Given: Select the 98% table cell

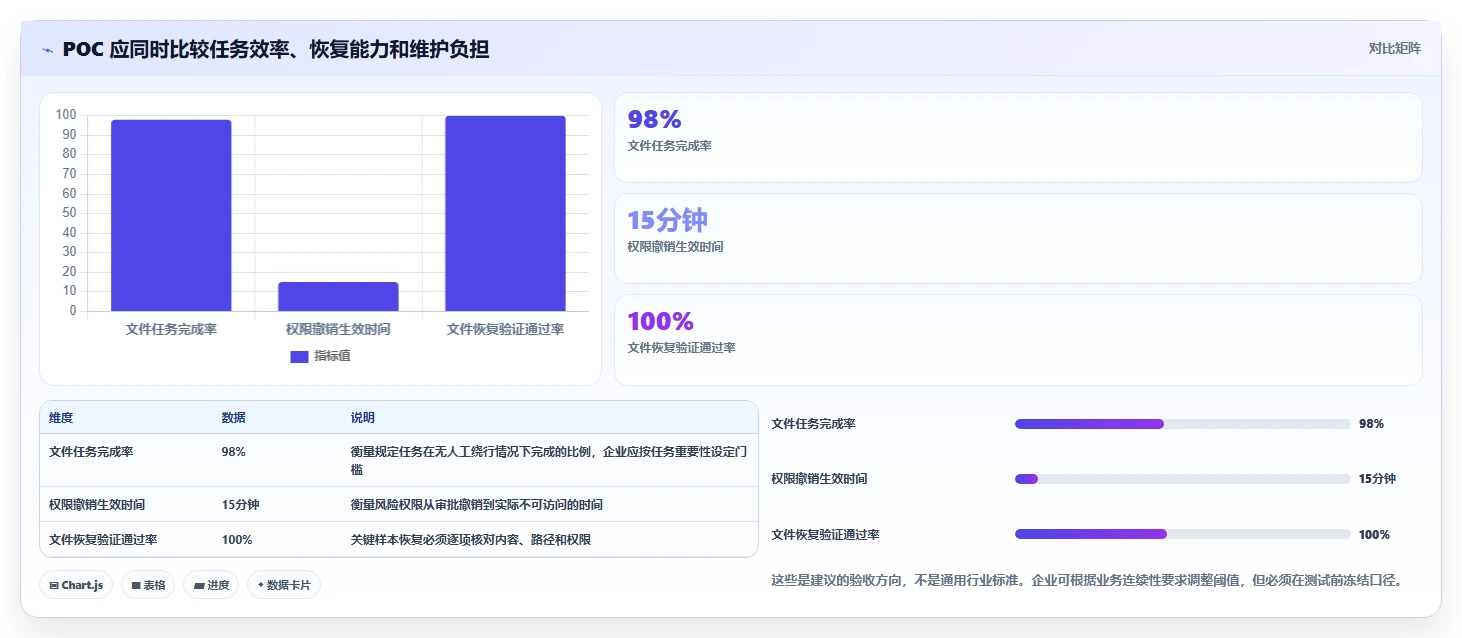Looking at the screenshot, I should [x=233, y=452].
